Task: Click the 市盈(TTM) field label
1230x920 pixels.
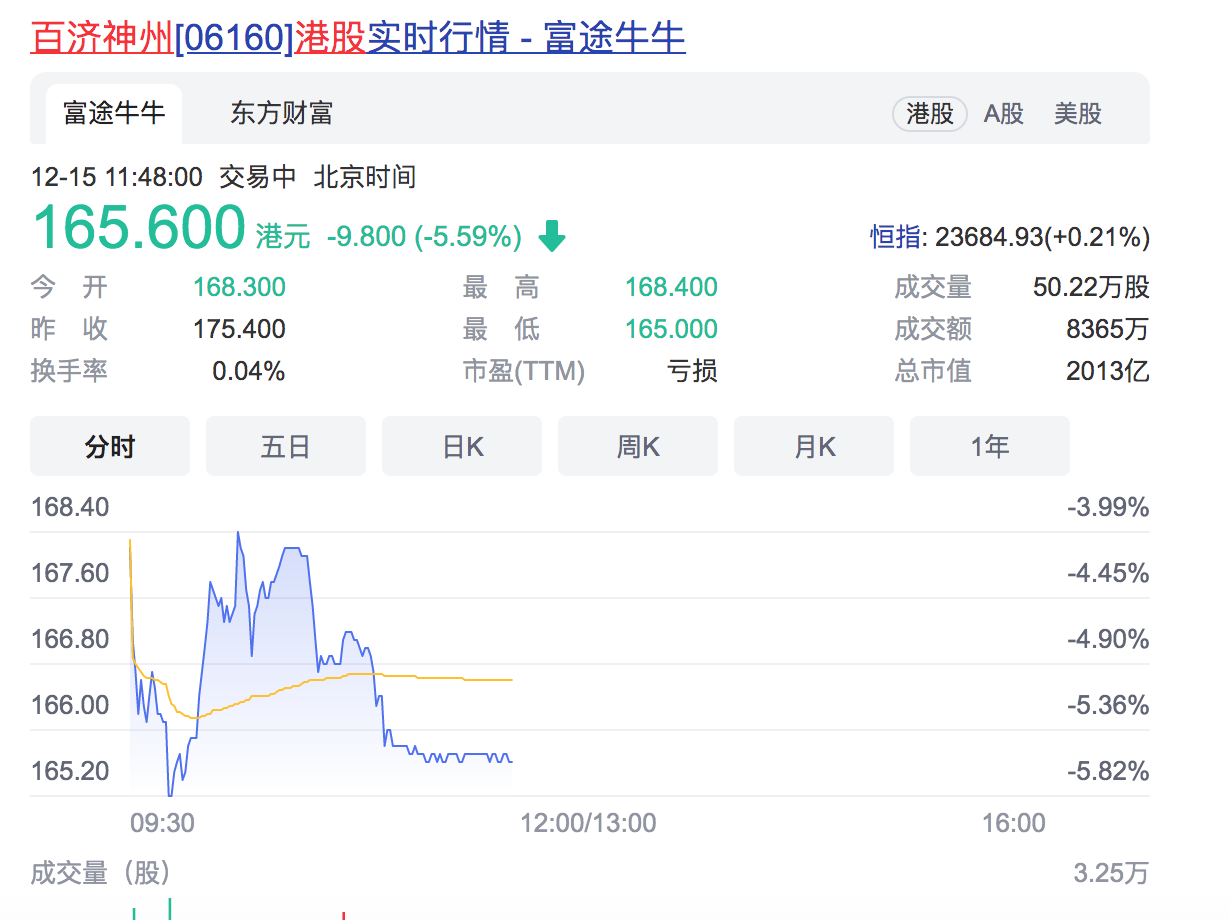Action: pos(524,372)
